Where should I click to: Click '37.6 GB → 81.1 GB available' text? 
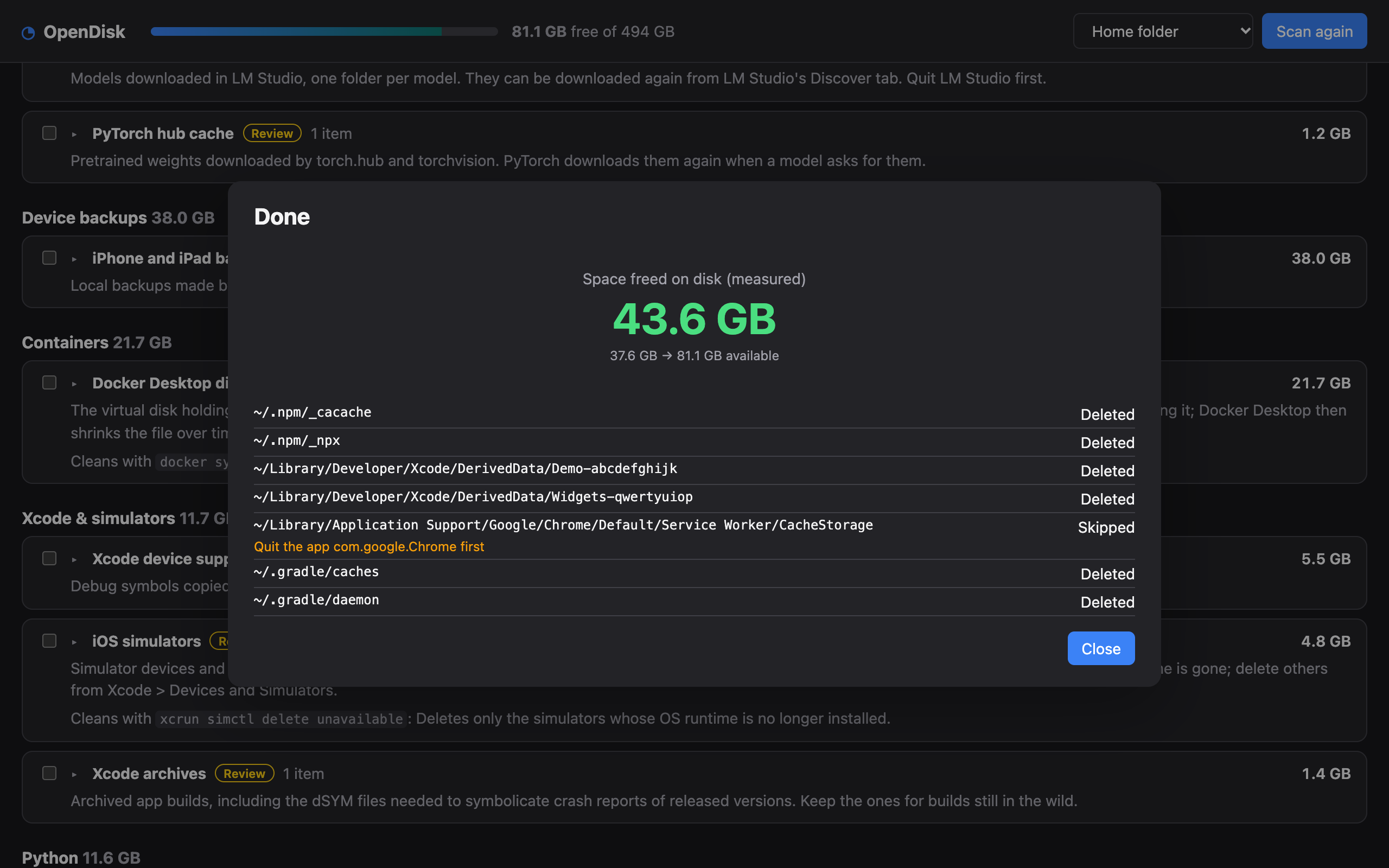[x=694, y=355]
